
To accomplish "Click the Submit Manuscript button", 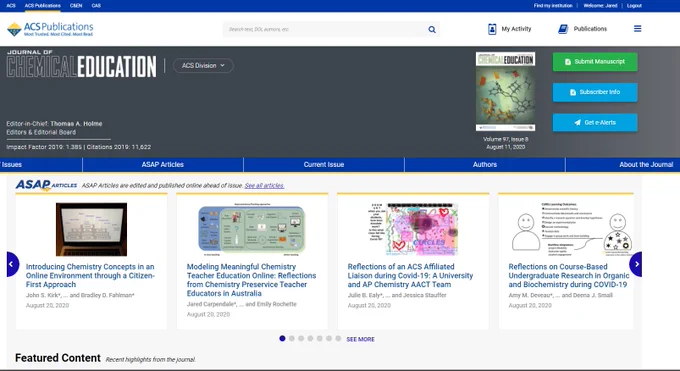I will tap(595, 62).
